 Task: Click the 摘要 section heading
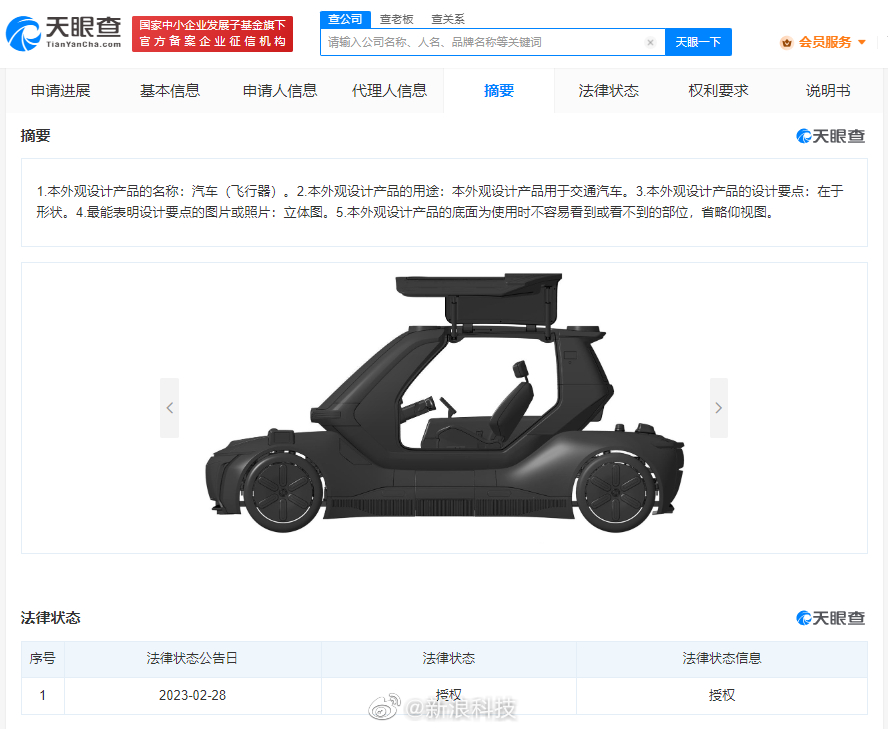coord(35,136)
